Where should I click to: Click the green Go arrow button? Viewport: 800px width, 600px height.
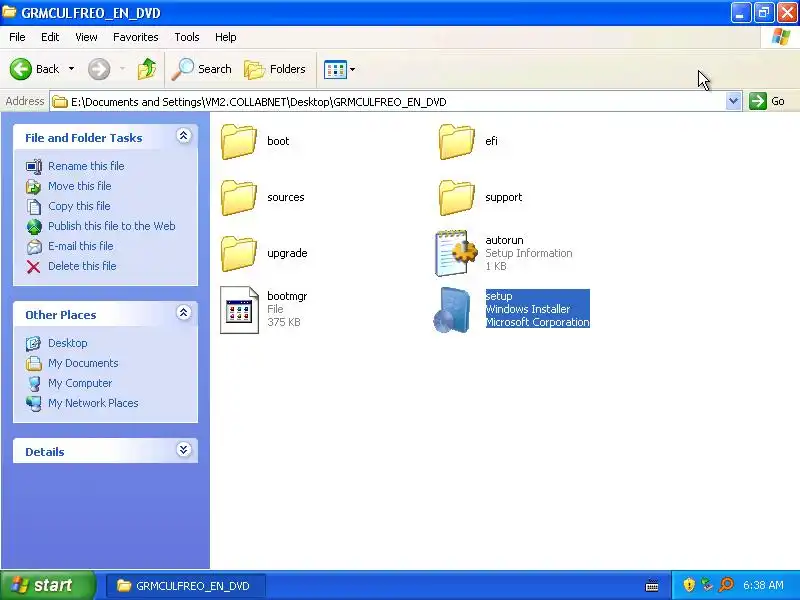(758, 101)
